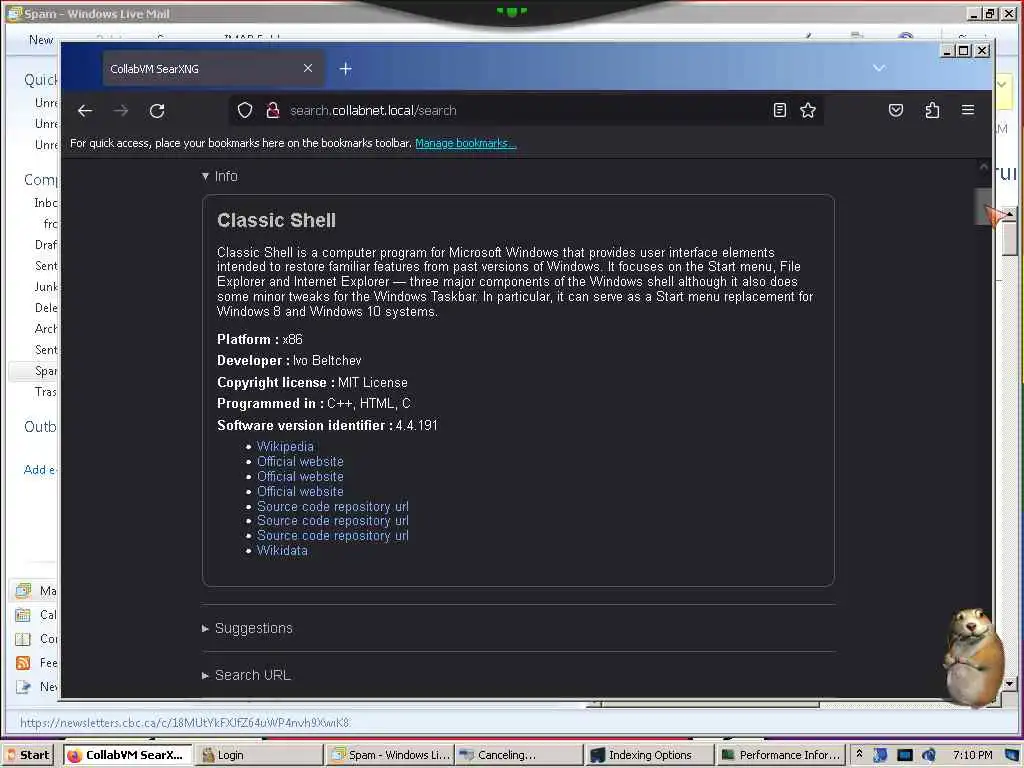1024x768 pixels.
Task: Click the Windows Start button
Action: (x=28, y=755)
